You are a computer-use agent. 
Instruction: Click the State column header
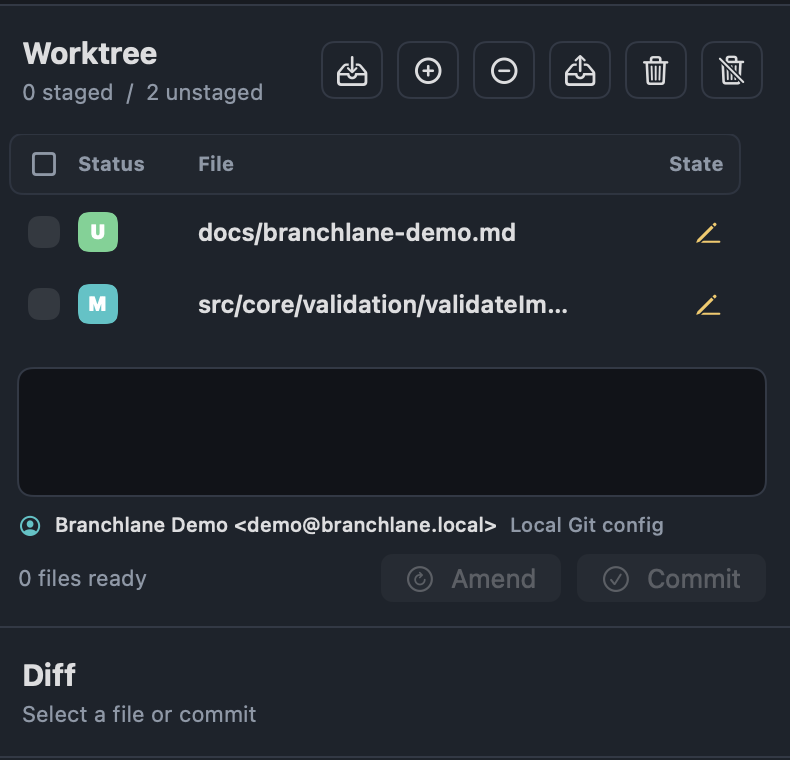point(696,164)
